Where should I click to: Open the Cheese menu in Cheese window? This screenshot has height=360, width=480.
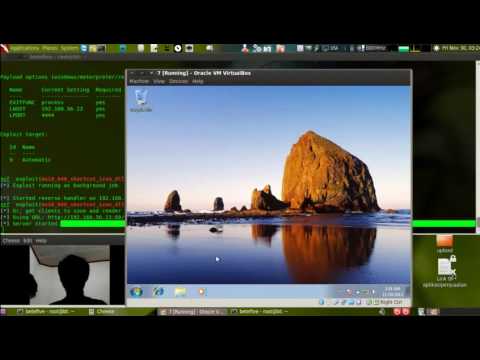tap(11, 241)
